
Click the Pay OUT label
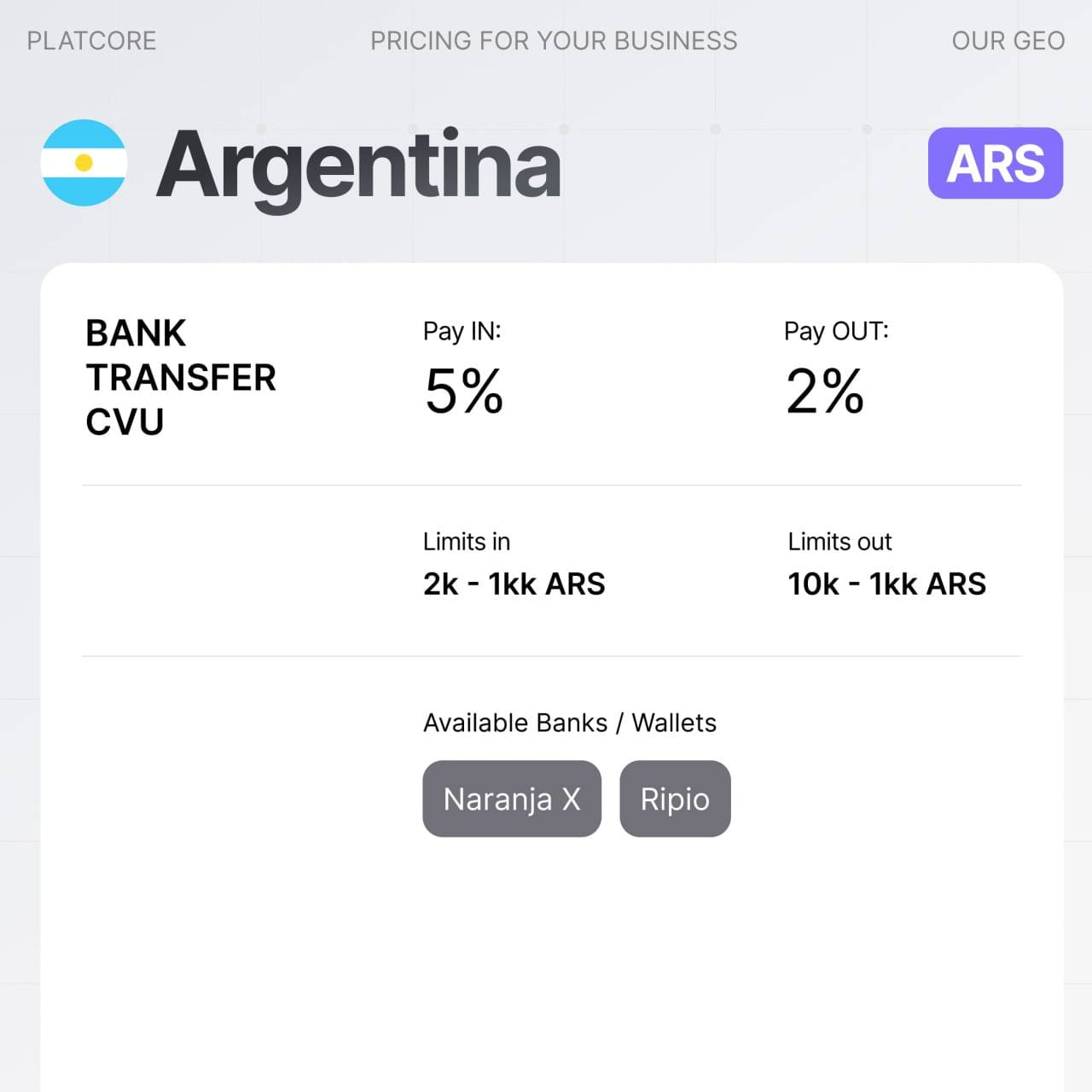pyautogui.click(x=836, y=331)
